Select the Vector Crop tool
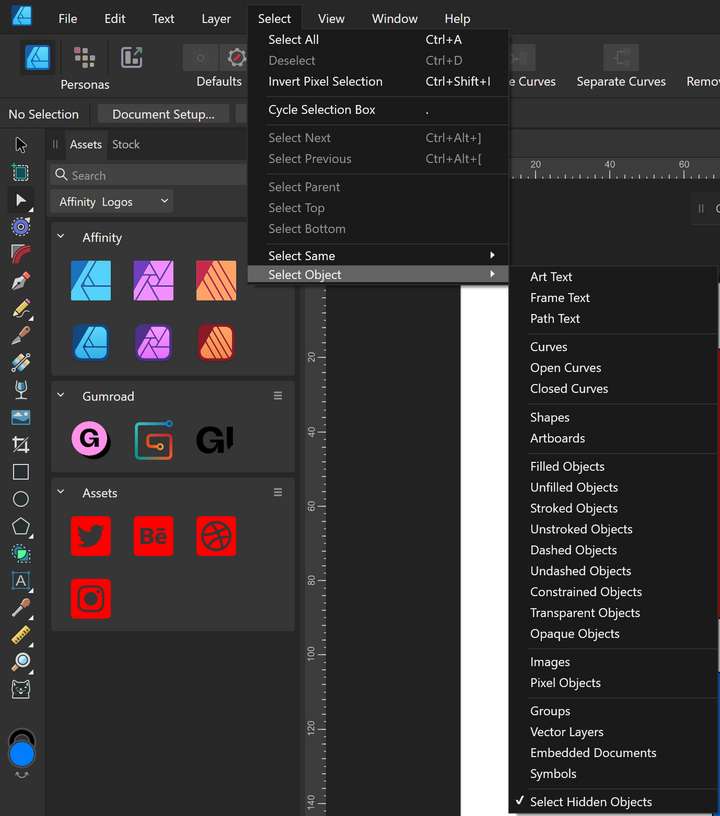The image size is (720, 816). click(21, 444)
